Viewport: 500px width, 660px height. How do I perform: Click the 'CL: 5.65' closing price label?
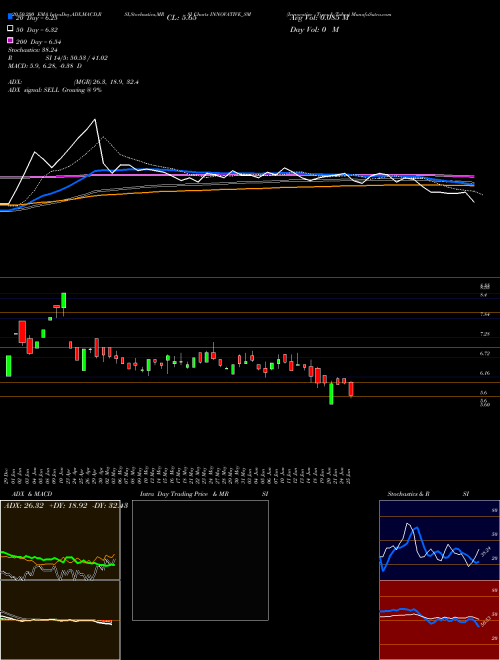click(181, 18)
